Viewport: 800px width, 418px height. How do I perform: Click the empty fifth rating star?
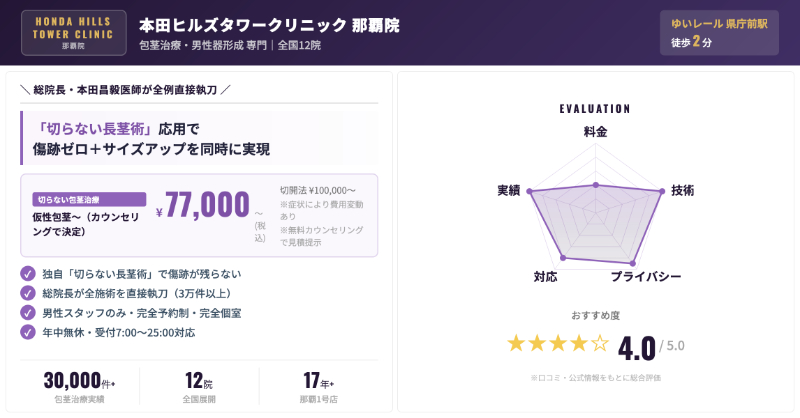[600, 344]
